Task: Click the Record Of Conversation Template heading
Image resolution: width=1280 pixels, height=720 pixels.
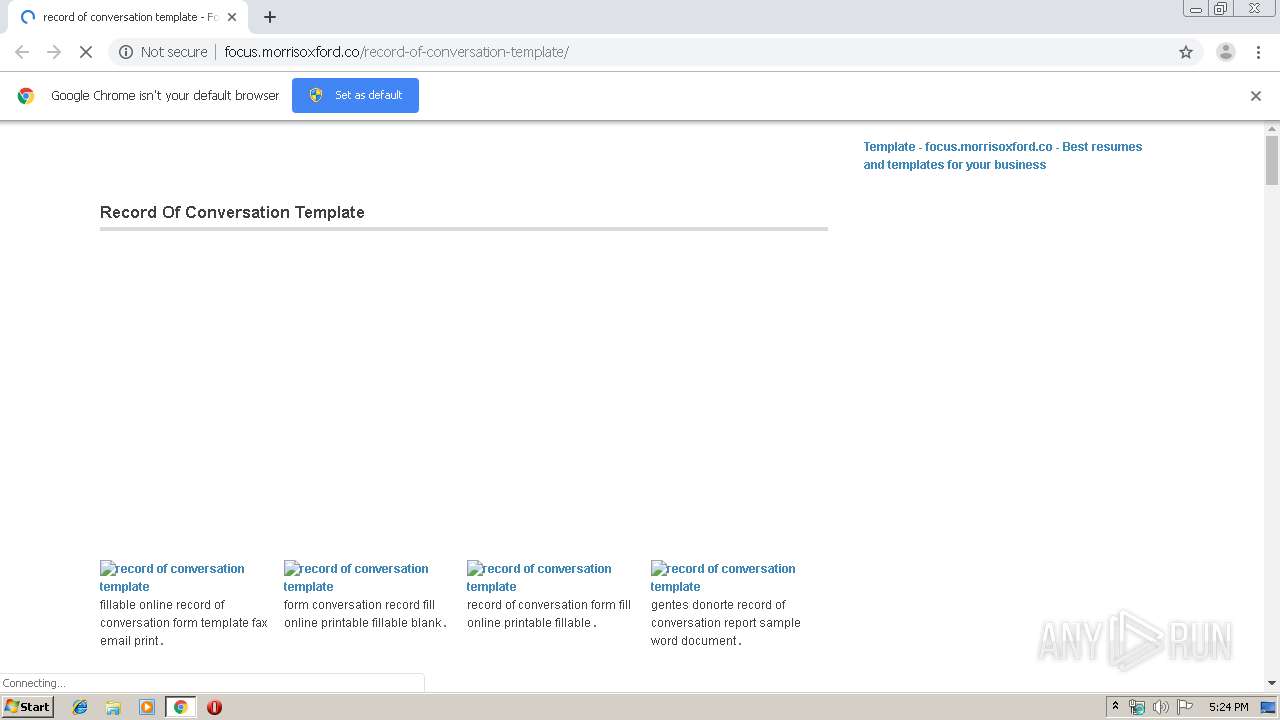Action: tap(232, 212)
